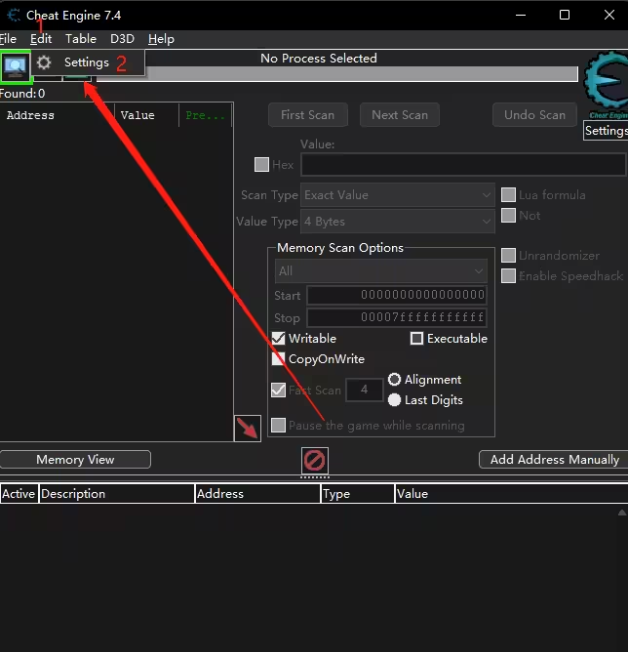Toggle the CopyOnWrite checkbox
Screen dimensions: 629x652
pyautogui.click(x=279, y=359)
